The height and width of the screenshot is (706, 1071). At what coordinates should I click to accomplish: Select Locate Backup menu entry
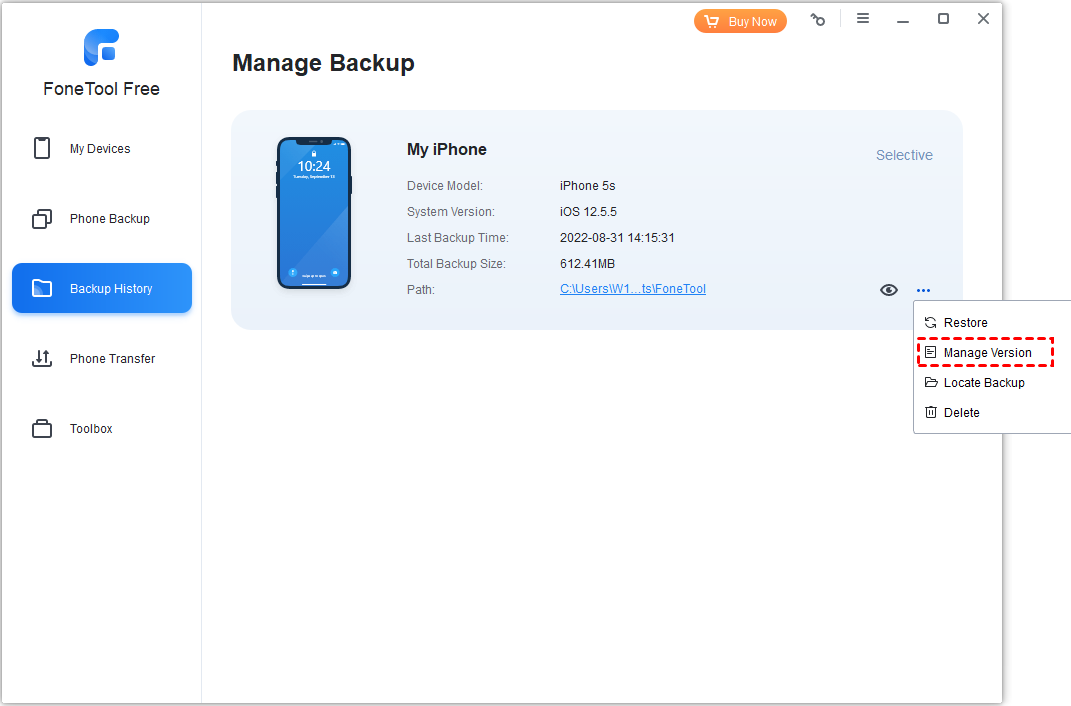[983, 383]
